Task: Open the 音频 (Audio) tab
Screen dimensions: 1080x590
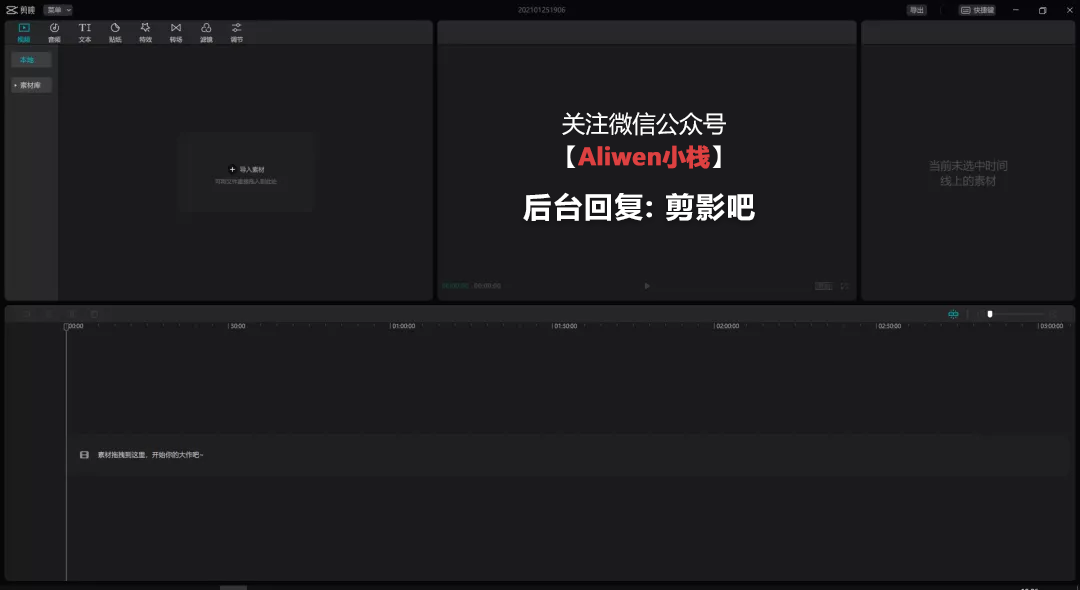Action: click(x=54, y=32)
